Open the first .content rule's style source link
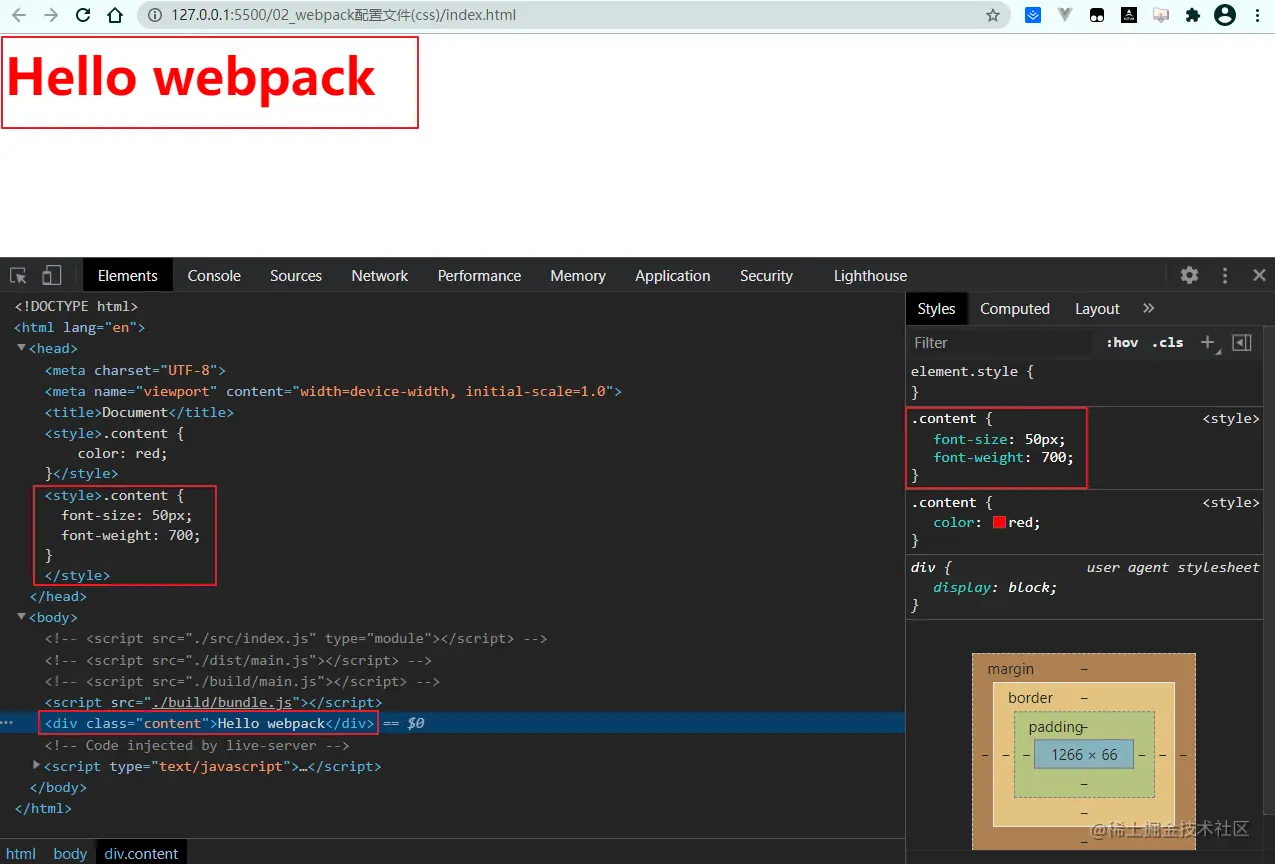 (x=1231, y=419)
